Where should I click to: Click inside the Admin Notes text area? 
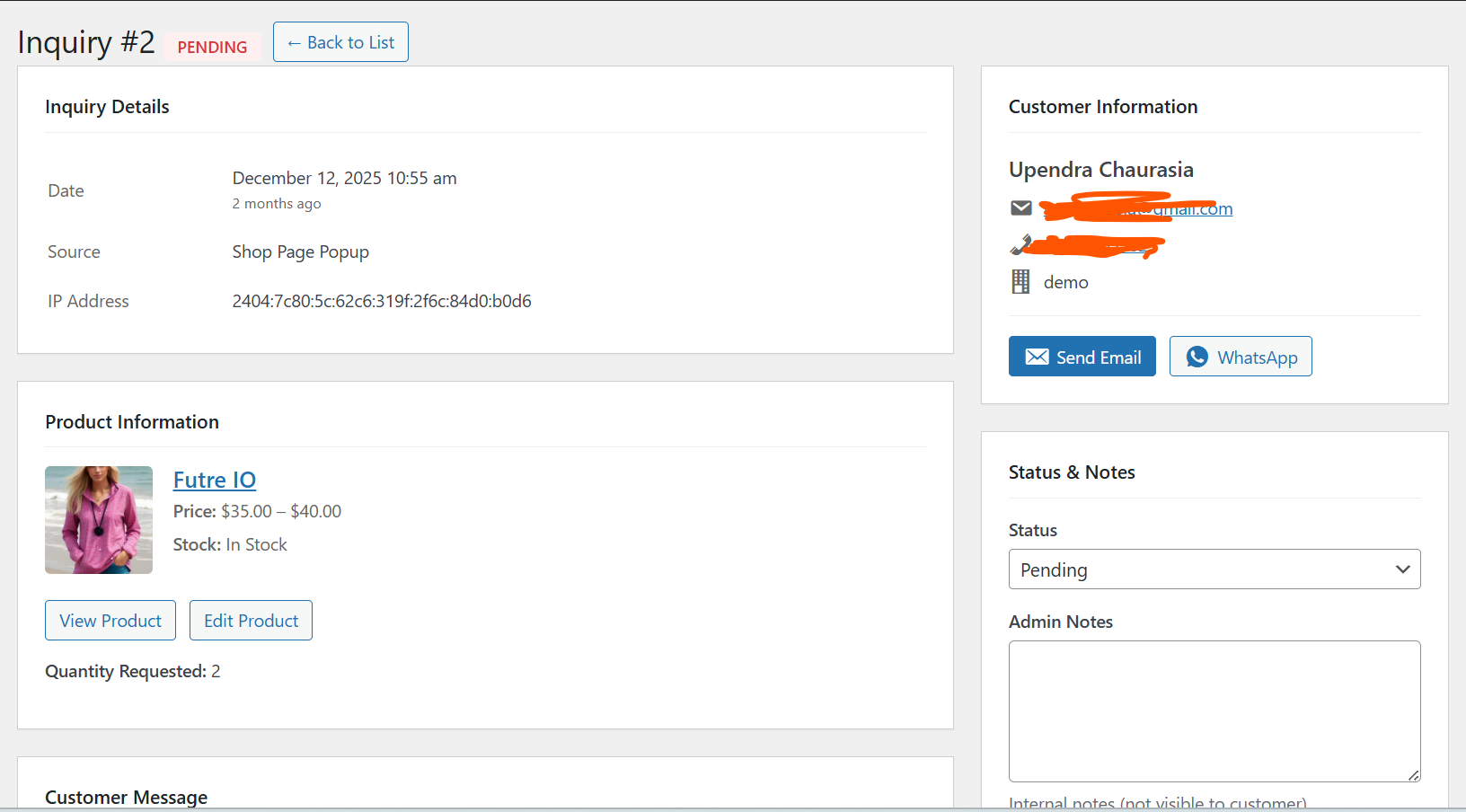1213,710
